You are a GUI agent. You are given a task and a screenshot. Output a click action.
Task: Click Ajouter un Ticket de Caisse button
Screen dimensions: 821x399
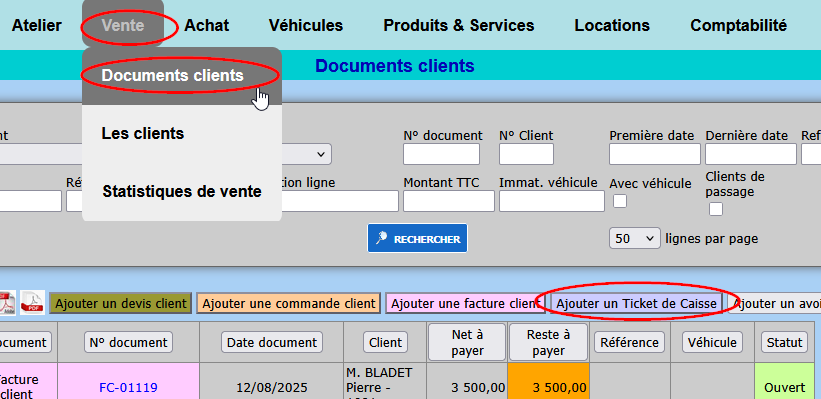click(x=636, y=303)
